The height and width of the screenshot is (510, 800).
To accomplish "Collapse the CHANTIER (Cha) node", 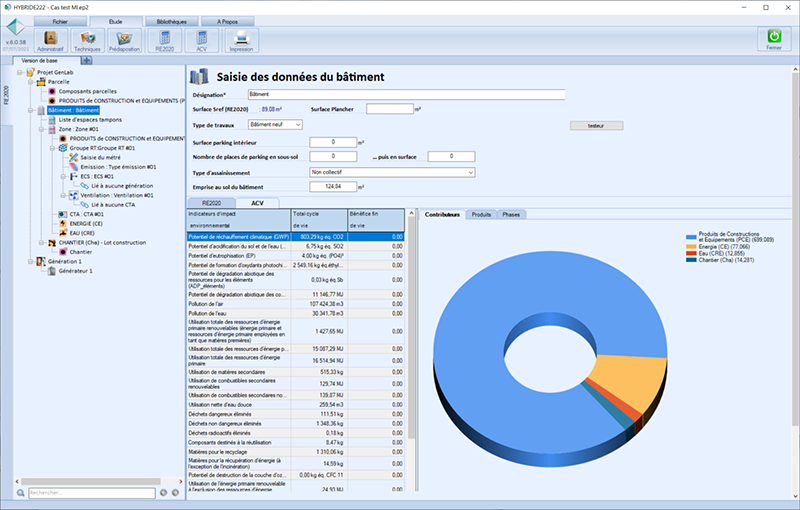I will pyautogui.click(x=41, y=243).
